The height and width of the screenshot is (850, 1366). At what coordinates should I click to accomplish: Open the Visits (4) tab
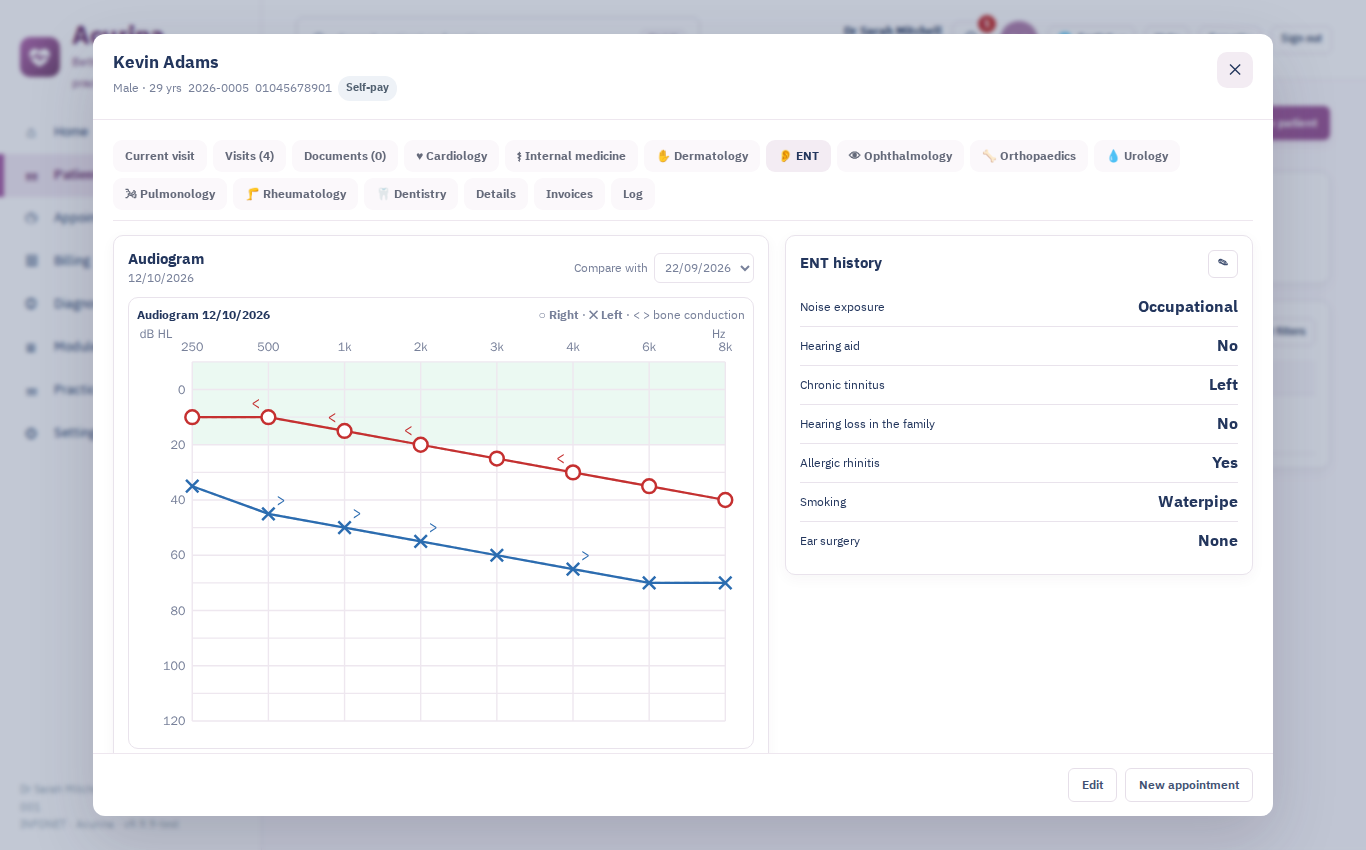pos(249,156)
